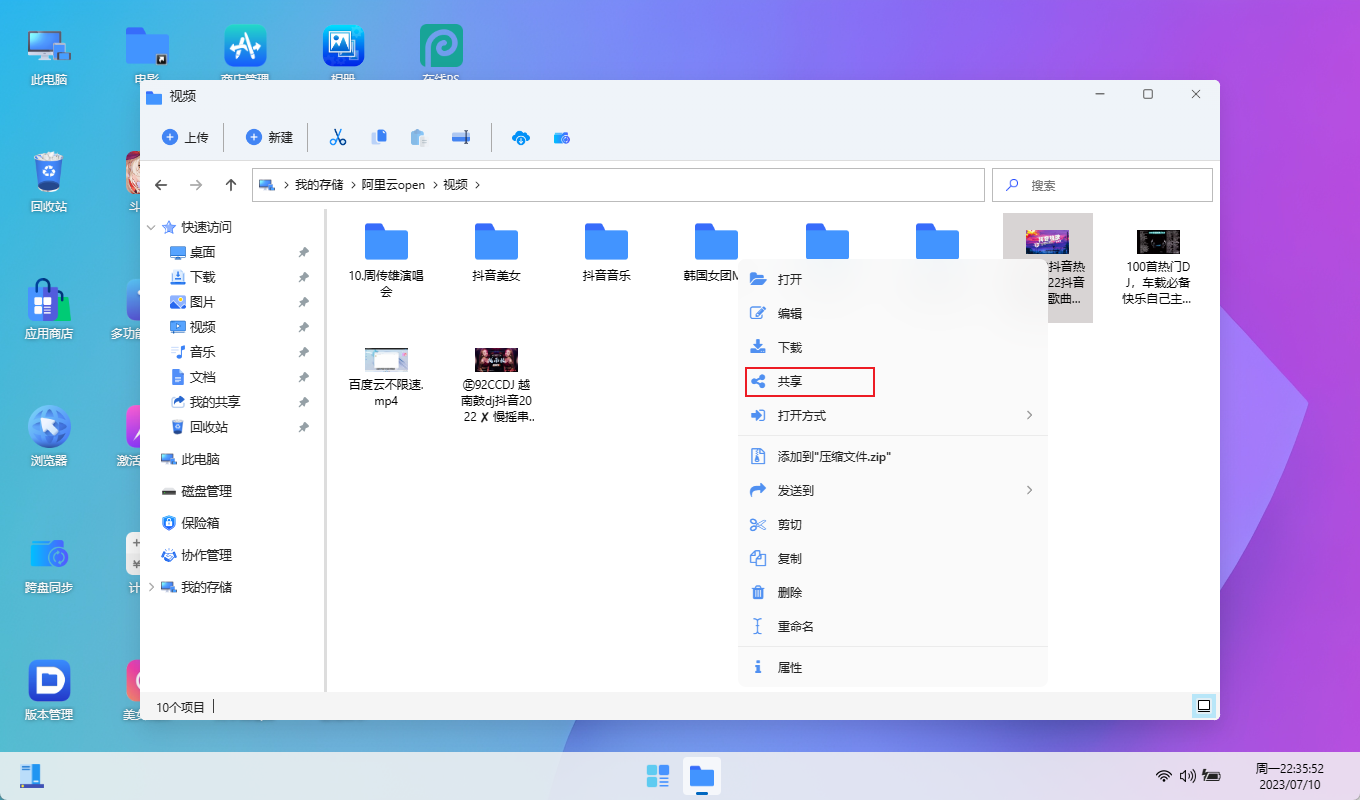Click the sync folder toolbar icon

pyautogui.click(x=561, y=138)
